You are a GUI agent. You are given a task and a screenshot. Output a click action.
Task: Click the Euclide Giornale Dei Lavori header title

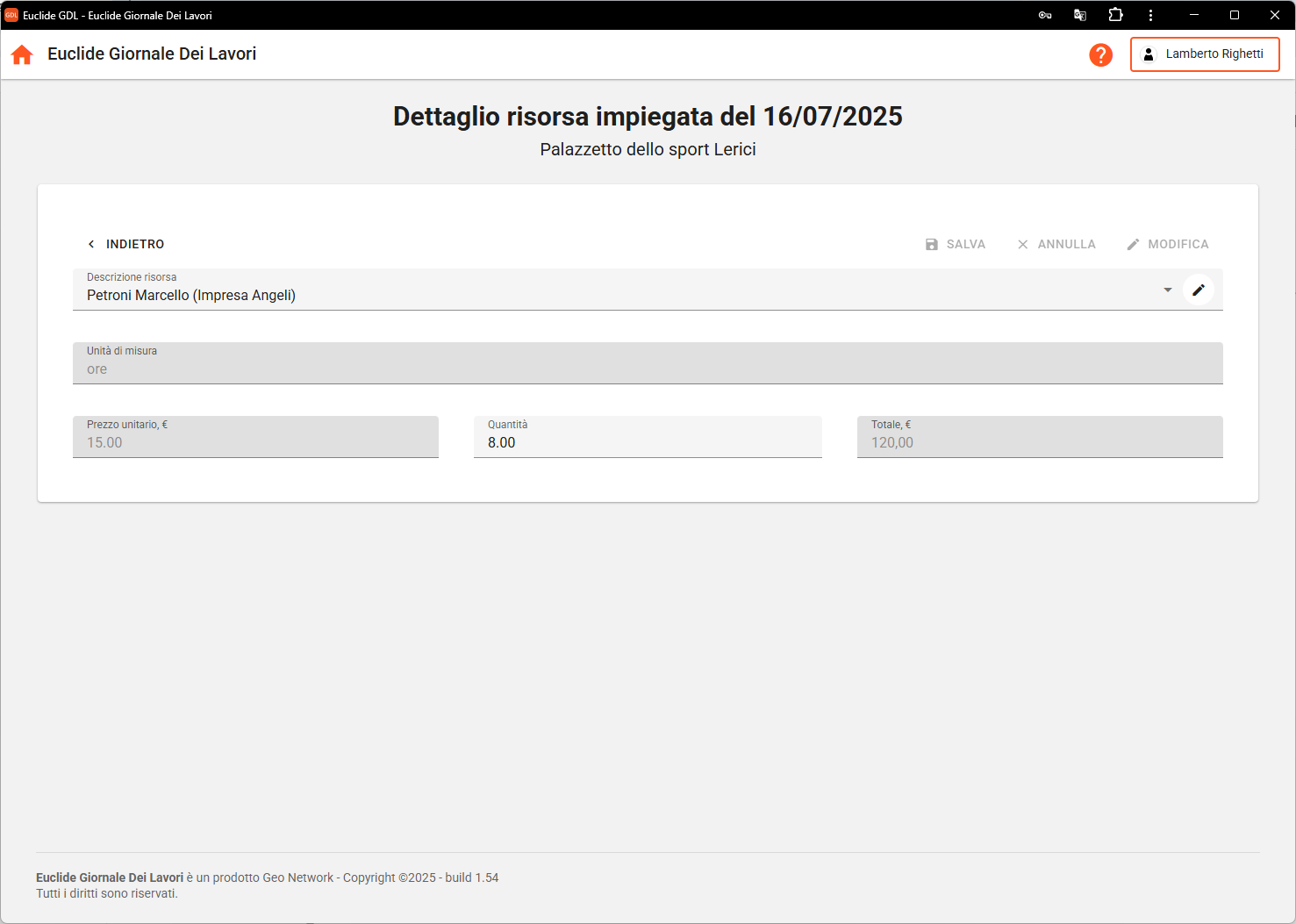(152, 54)
